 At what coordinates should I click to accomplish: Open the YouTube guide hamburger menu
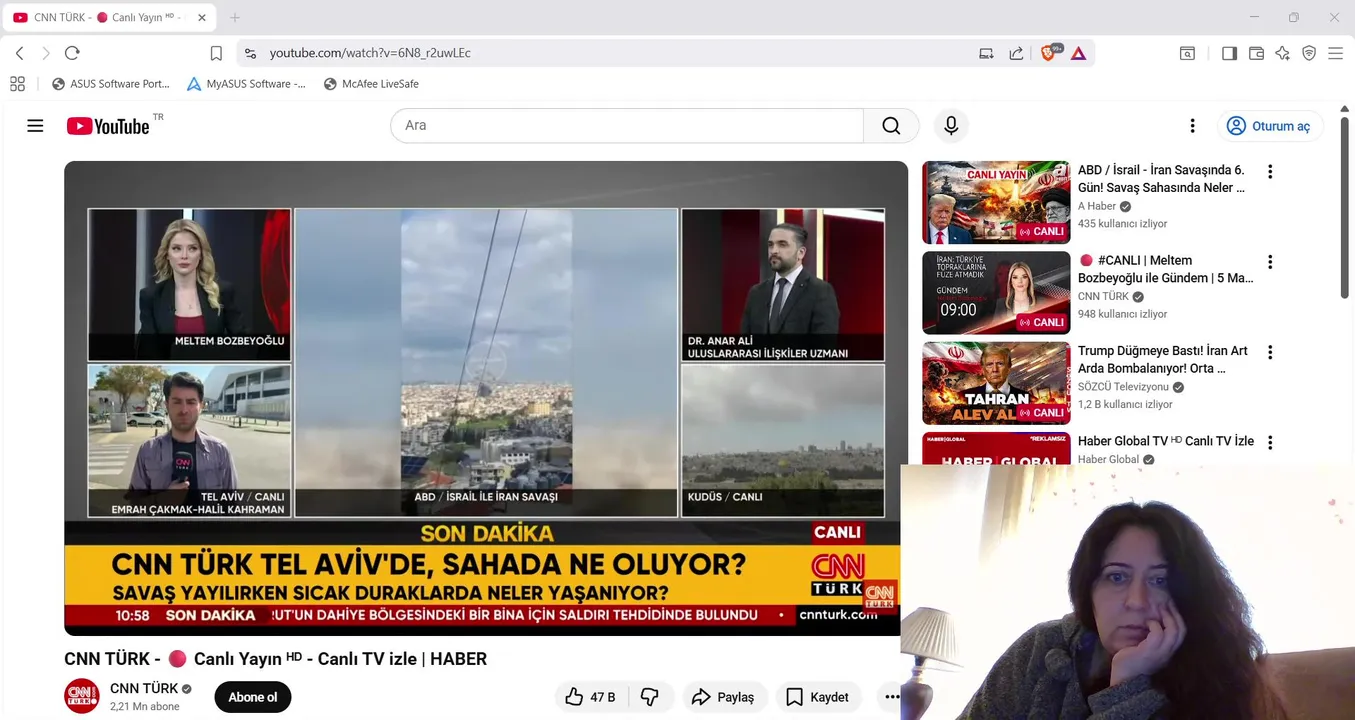(35, 126)
